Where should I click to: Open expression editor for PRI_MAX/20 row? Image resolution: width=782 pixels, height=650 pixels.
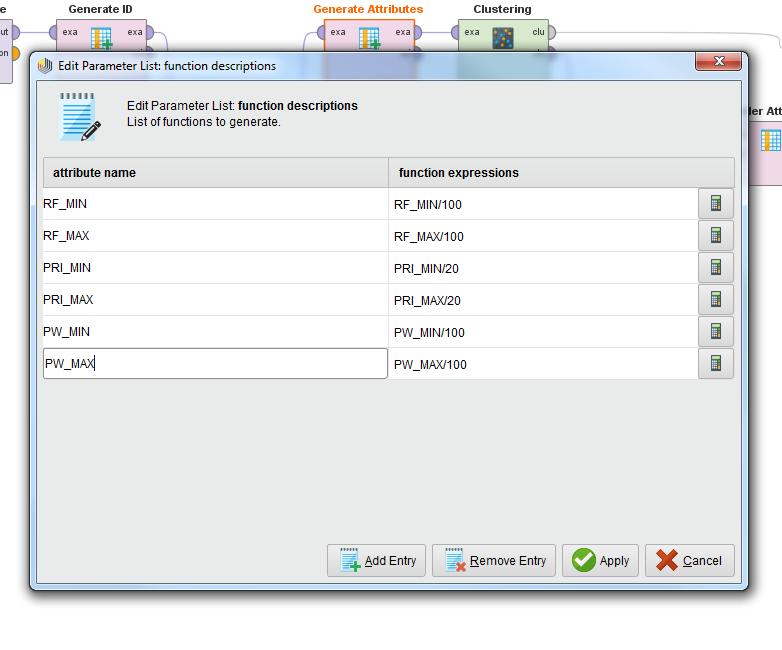pos(716,299)
